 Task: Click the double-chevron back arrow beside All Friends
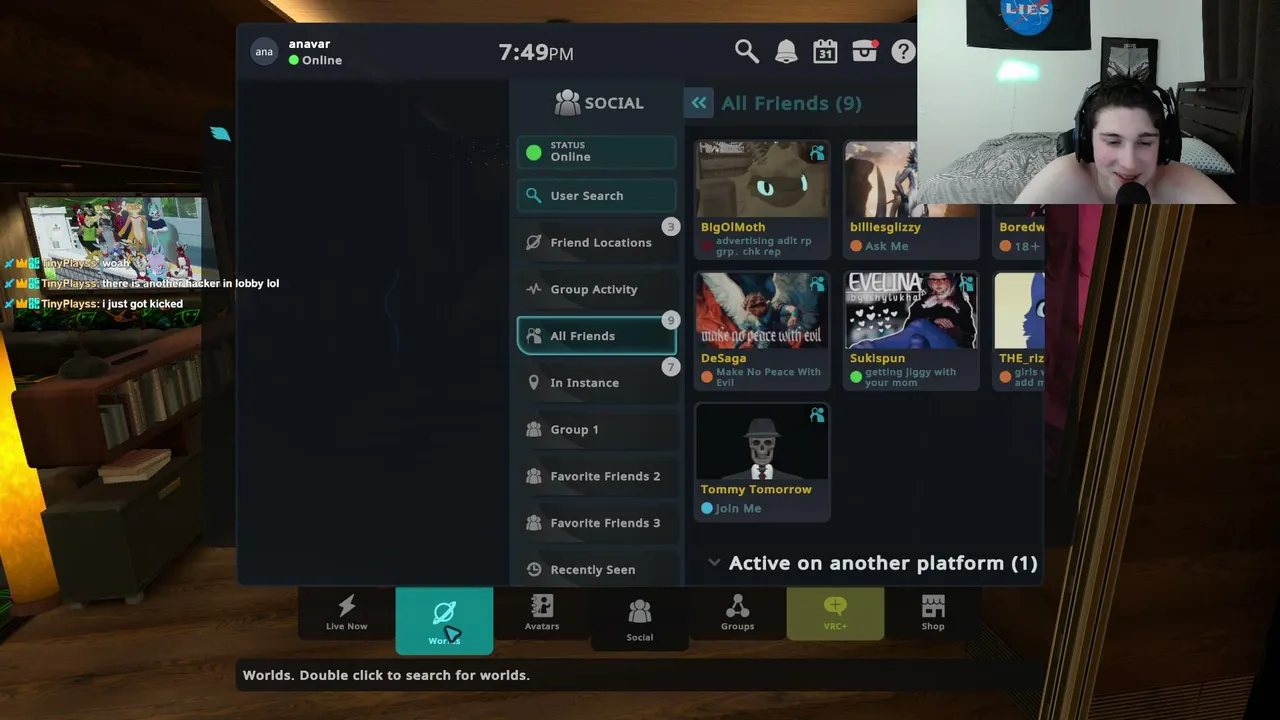[699, 103]
